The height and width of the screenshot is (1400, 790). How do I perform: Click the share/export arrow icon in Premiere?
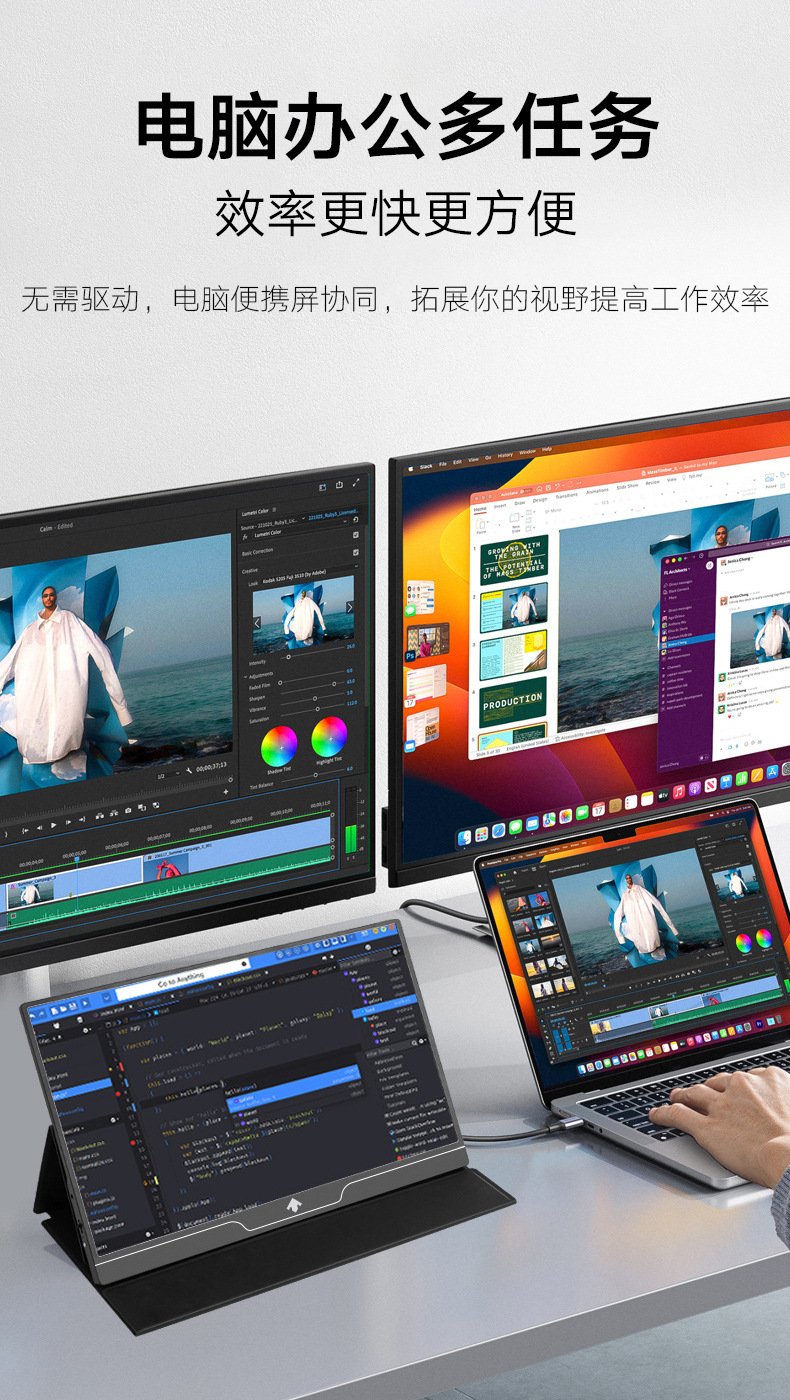pos(339,485)
